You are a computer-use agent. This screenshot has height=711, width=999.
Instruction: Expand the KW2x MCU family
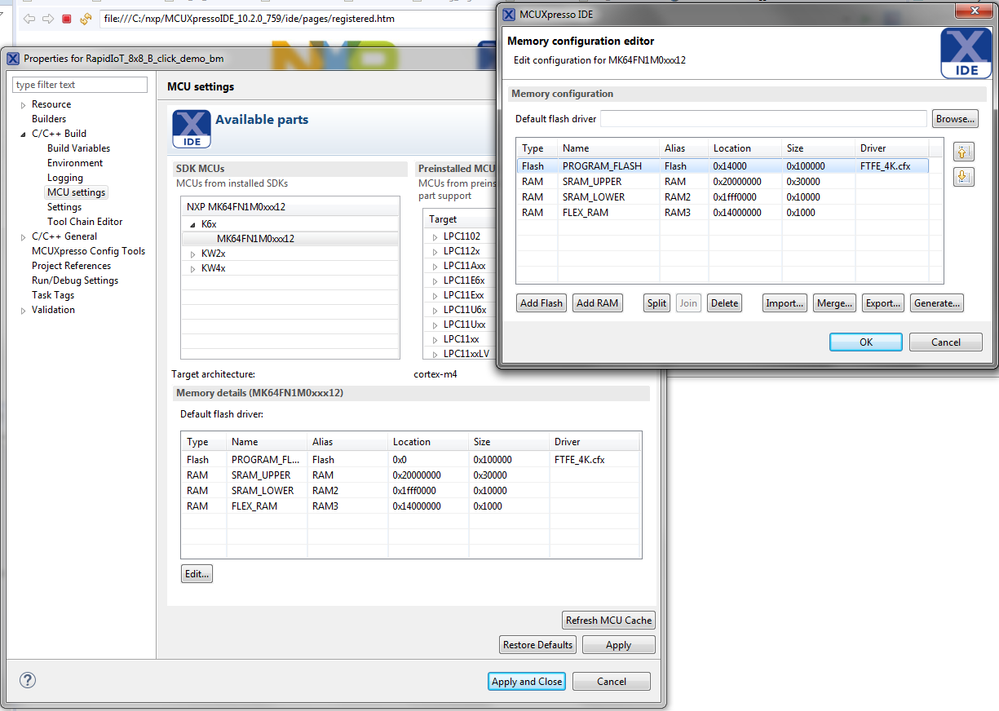click(x=193, y=254)
